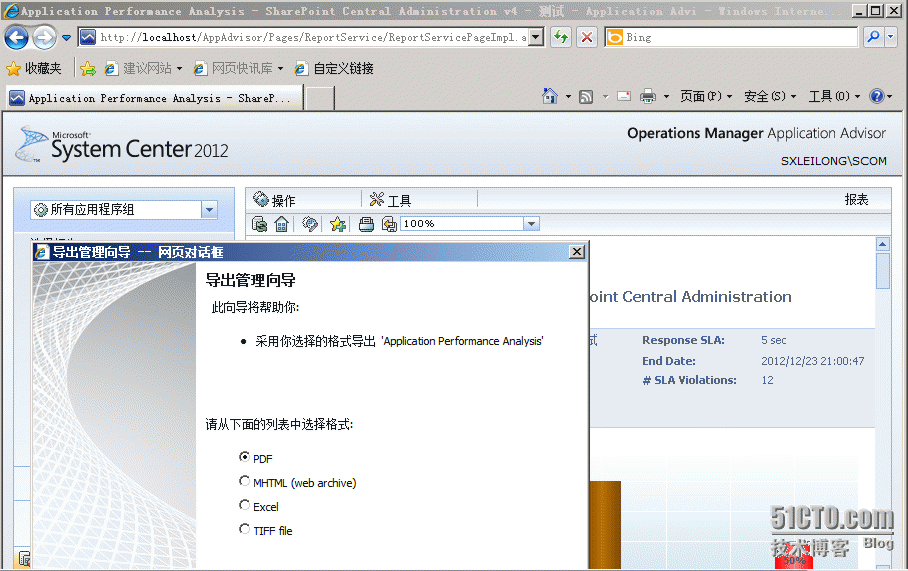The height and width of the screenshot is (571, 908).
Task: Open the 所有应用程序组 application group combo box
Action: (124, 209)
